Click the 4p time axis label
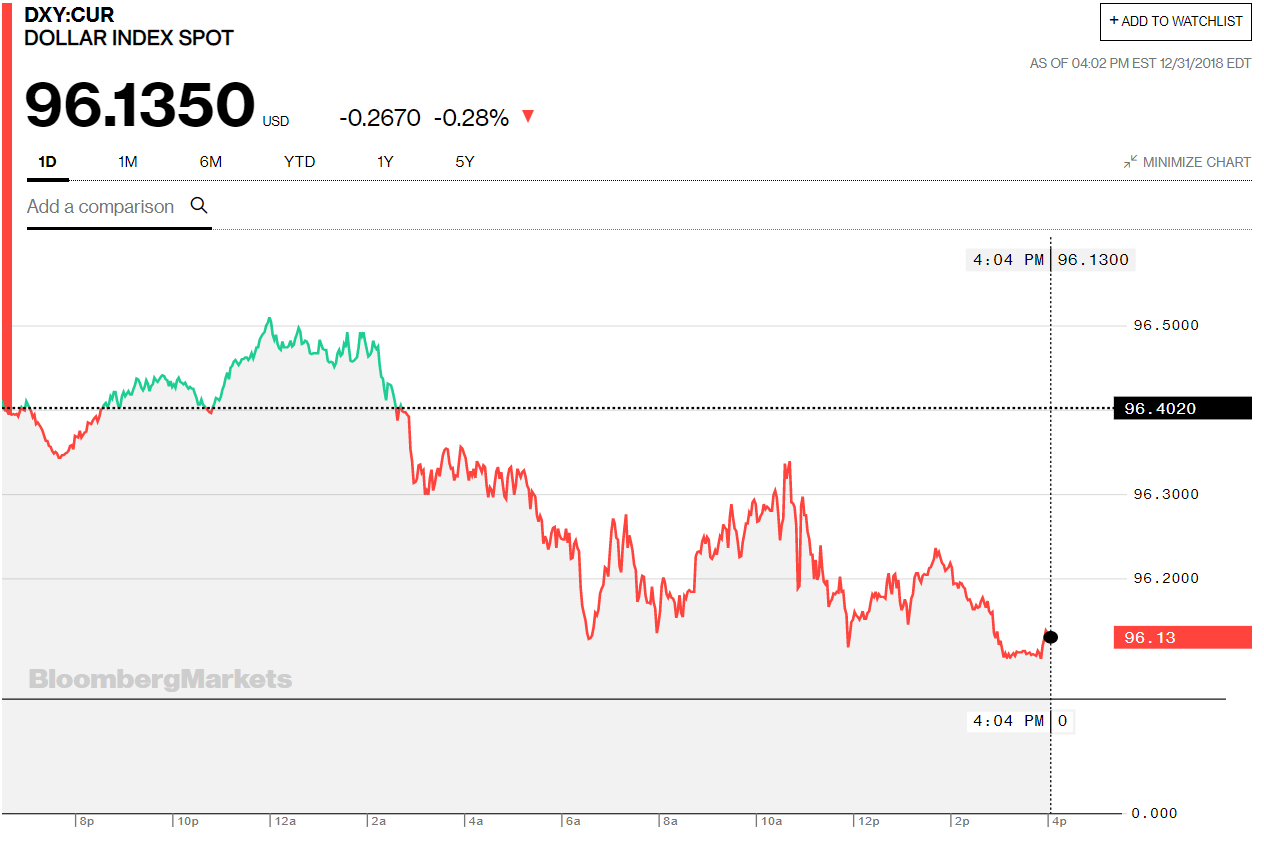 [1058, 821]
